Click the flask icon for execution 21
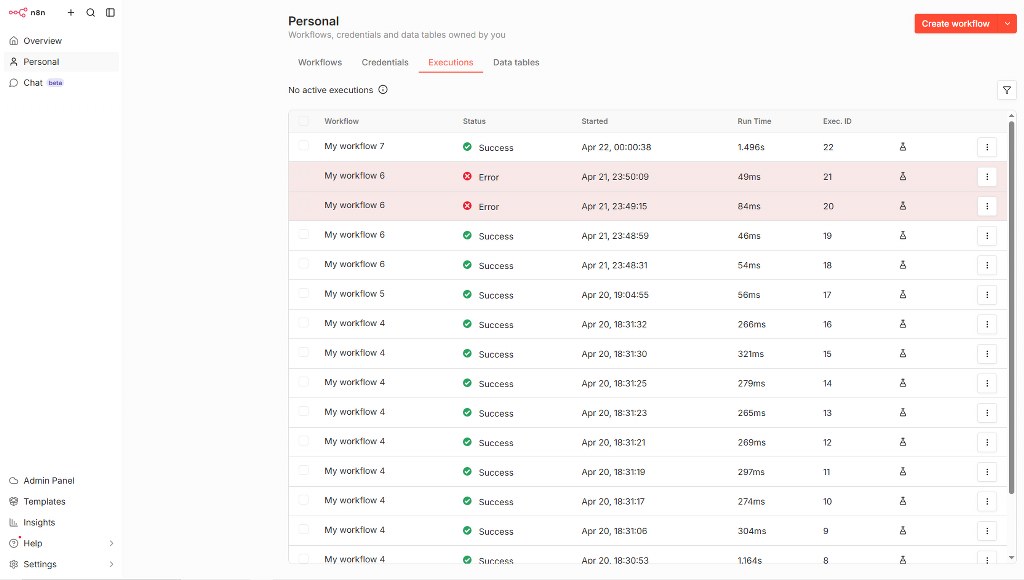 coord(903,176)
